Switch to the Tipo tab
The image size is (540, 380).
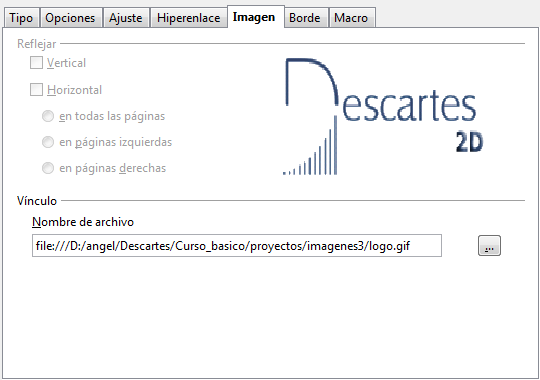21,18
